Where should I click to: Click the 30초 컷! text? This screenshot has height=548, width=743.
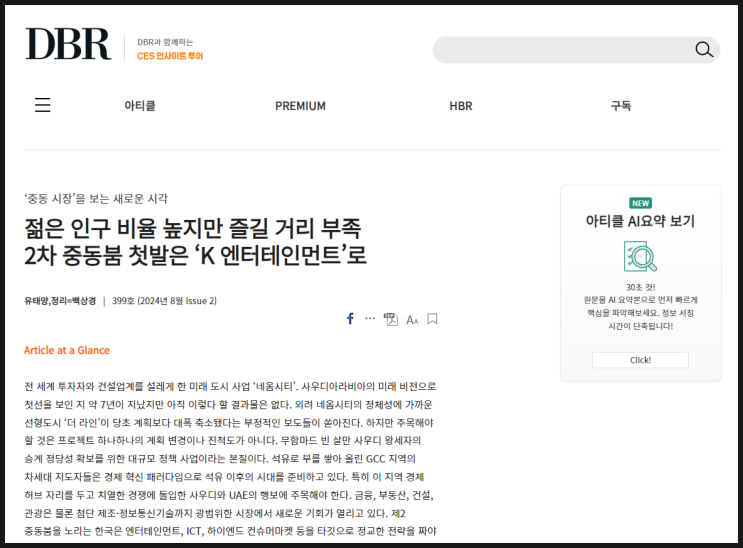click(x=641, y=287)
